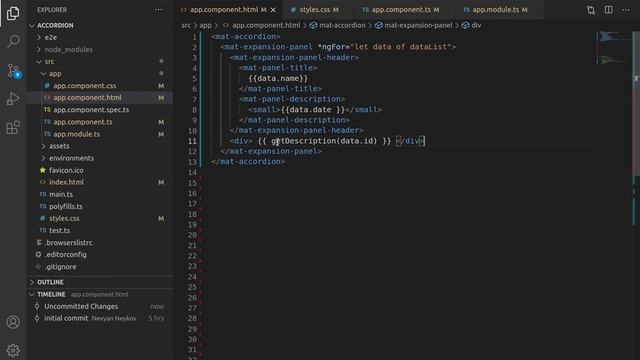Open the Accounts icon in activity bar

[13, 322]
